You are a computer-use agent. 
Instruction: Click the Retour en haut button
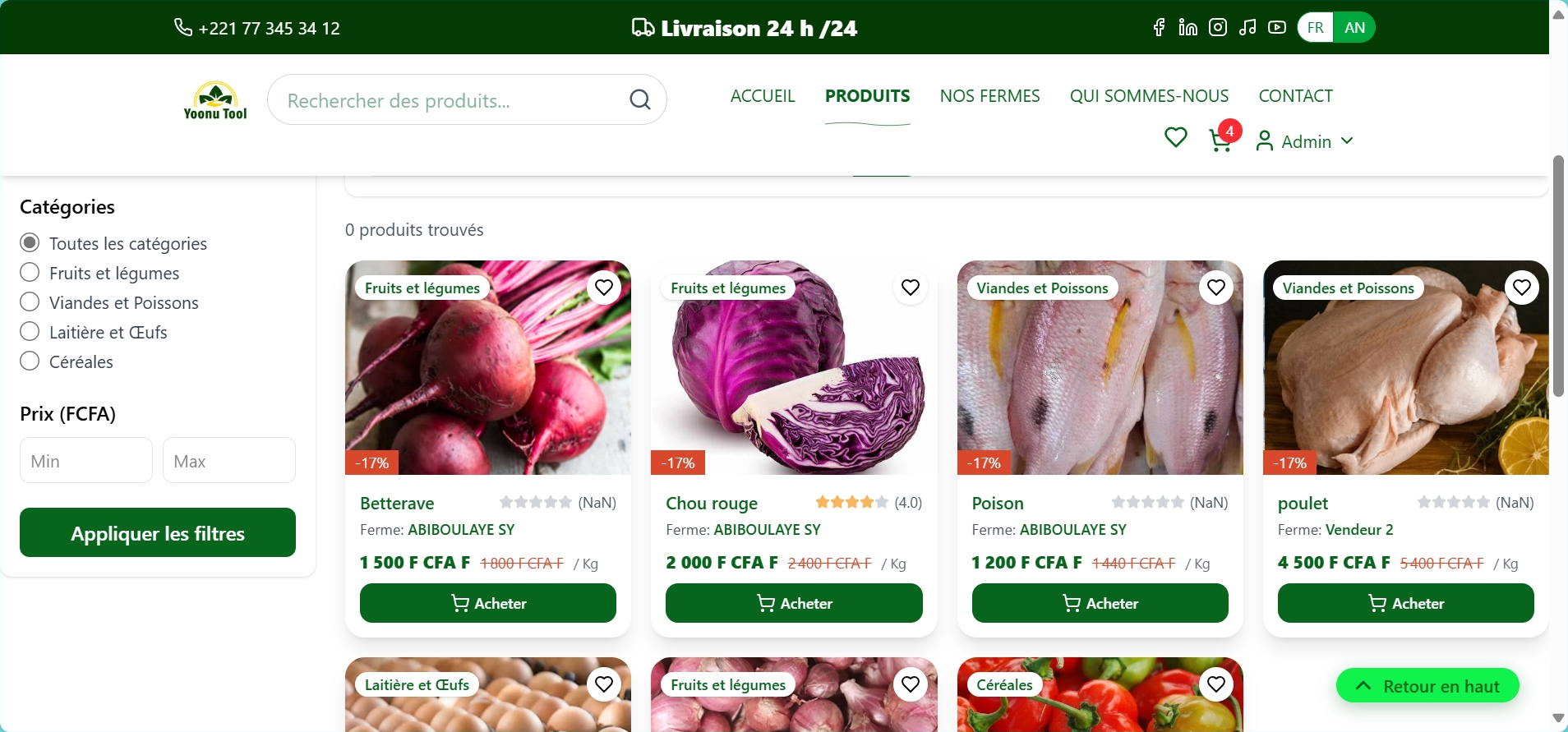[x=1427, y=685]
